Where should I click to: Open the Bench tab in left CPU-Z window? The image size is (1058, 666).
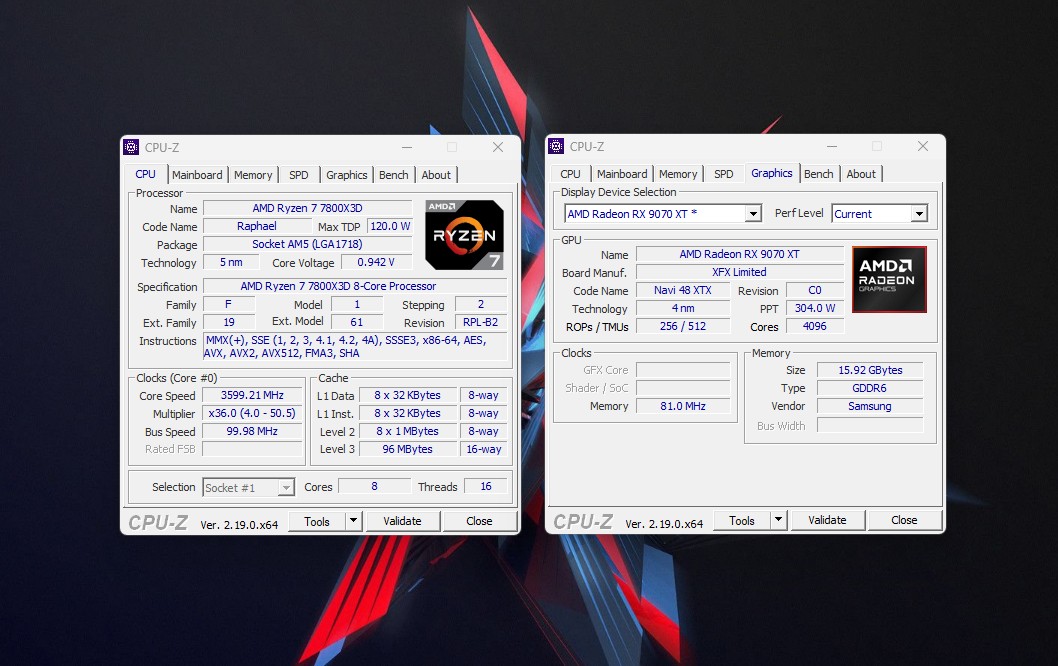[393, 175]
